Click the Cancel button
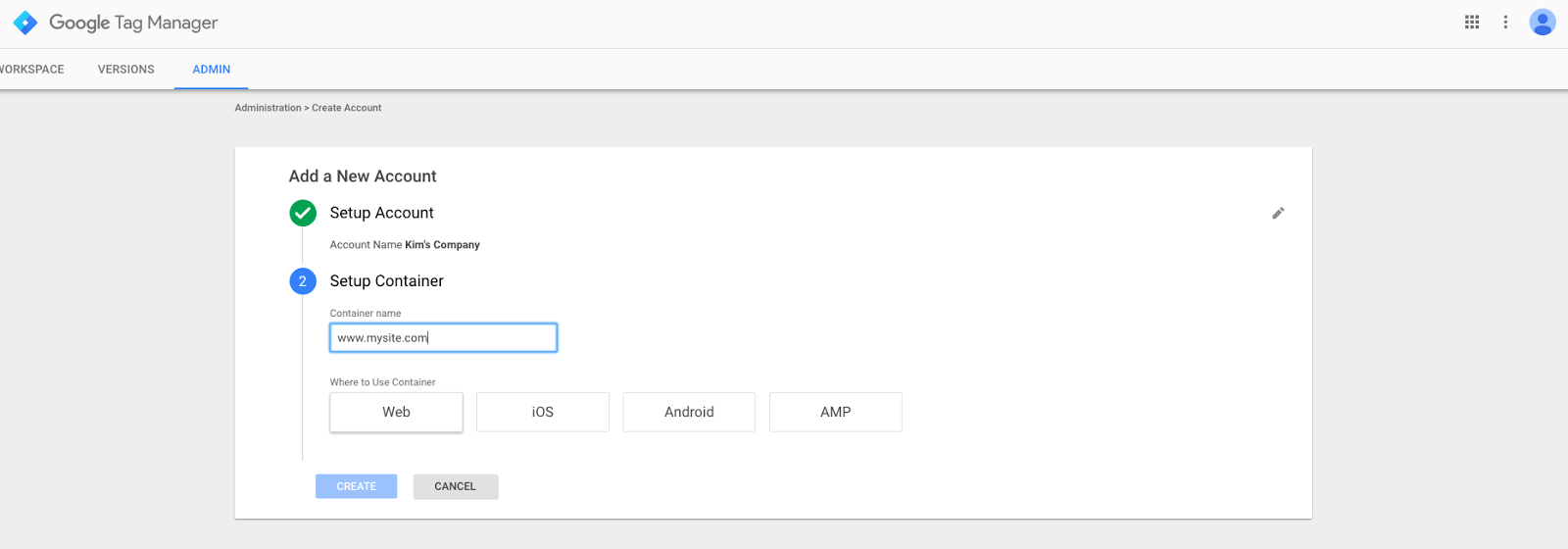This screenshot has height=549, width=1568. click(x=456, y=486)
